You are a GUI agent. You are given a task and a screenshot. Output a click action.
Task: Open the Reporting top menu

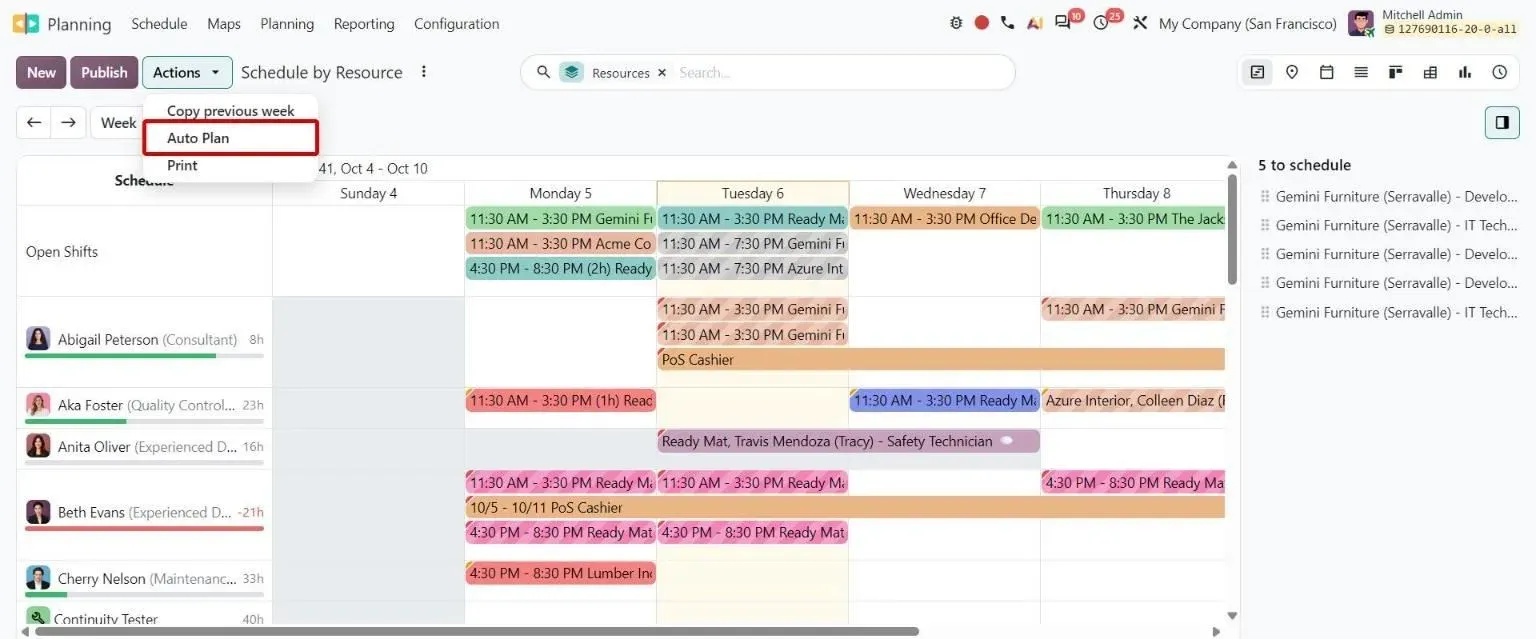point(364,24)
